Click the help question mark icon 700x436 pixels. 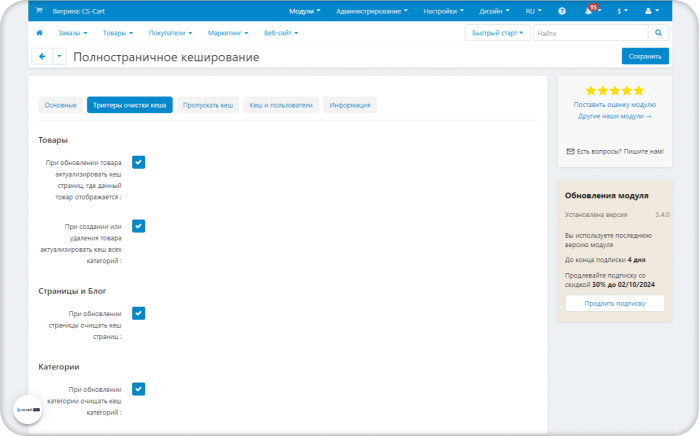(562, 11)
